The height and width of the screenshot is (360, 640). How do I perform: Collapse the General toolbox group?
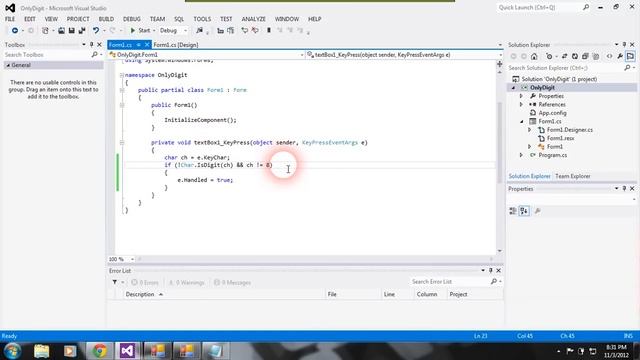(8, 65)
